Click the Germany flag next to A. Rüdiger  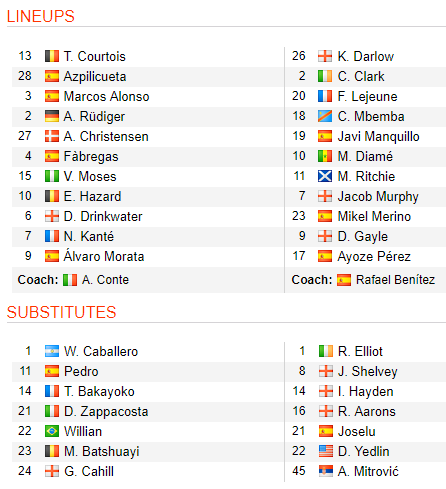pyautogui.click(x=52, y=116)
